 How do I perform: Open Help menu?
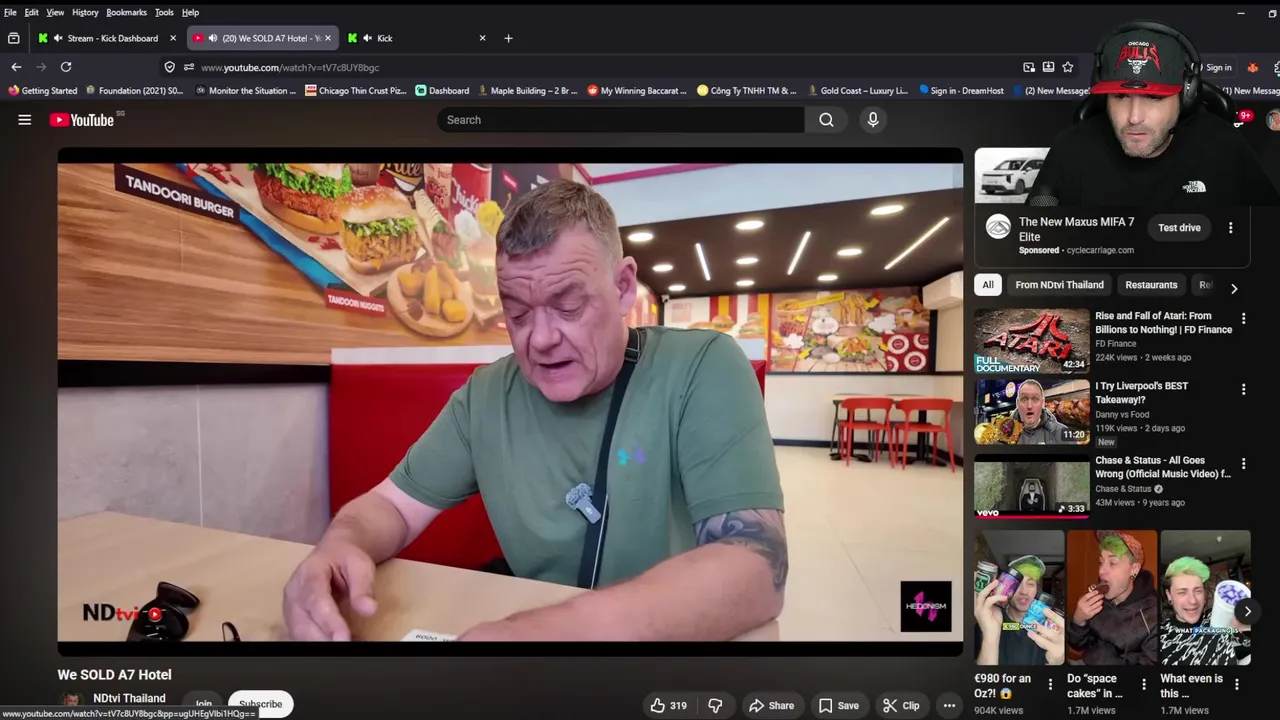point(190,12)
